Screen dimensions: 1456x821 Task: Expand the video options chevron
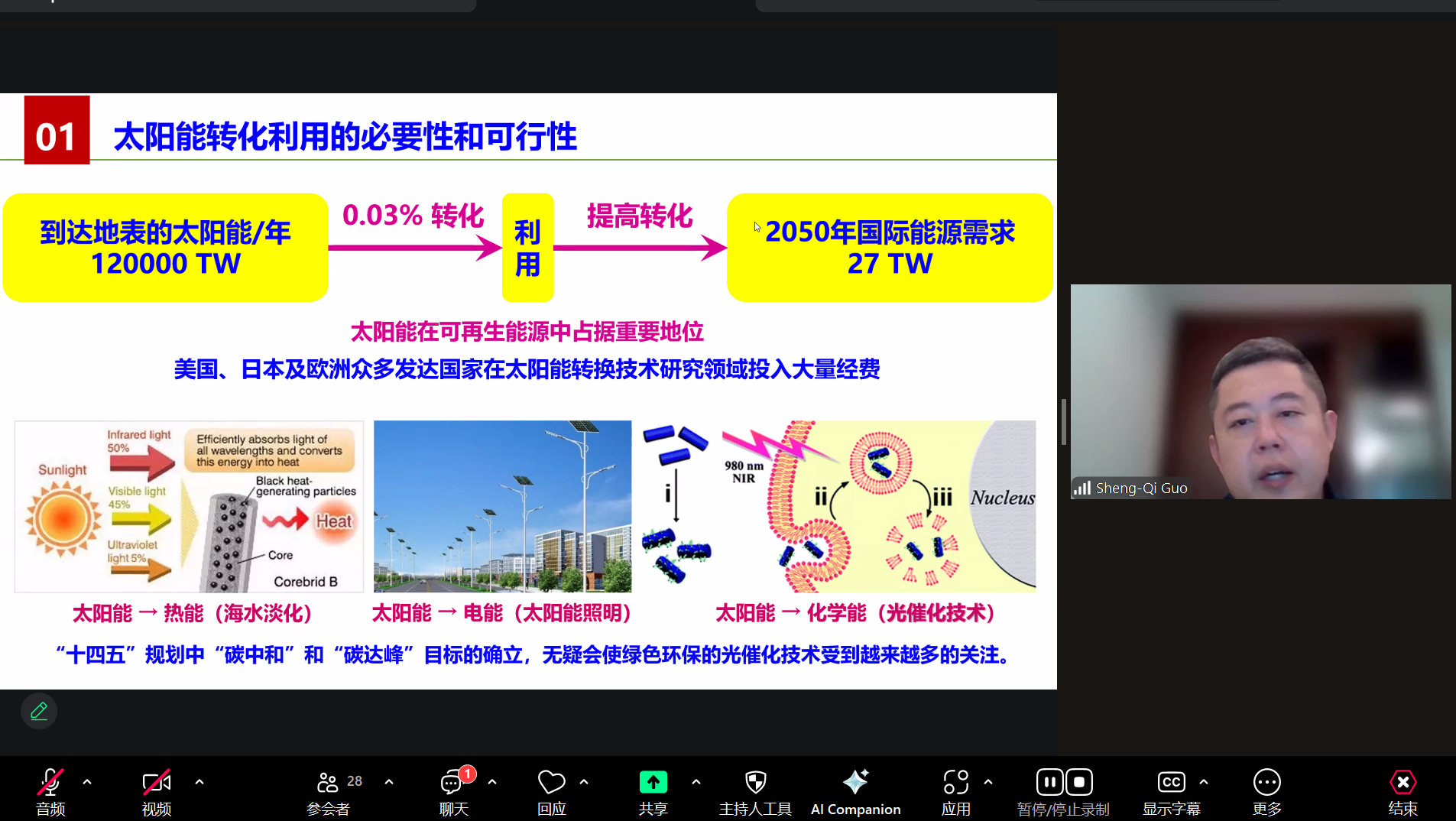(199, 781)
